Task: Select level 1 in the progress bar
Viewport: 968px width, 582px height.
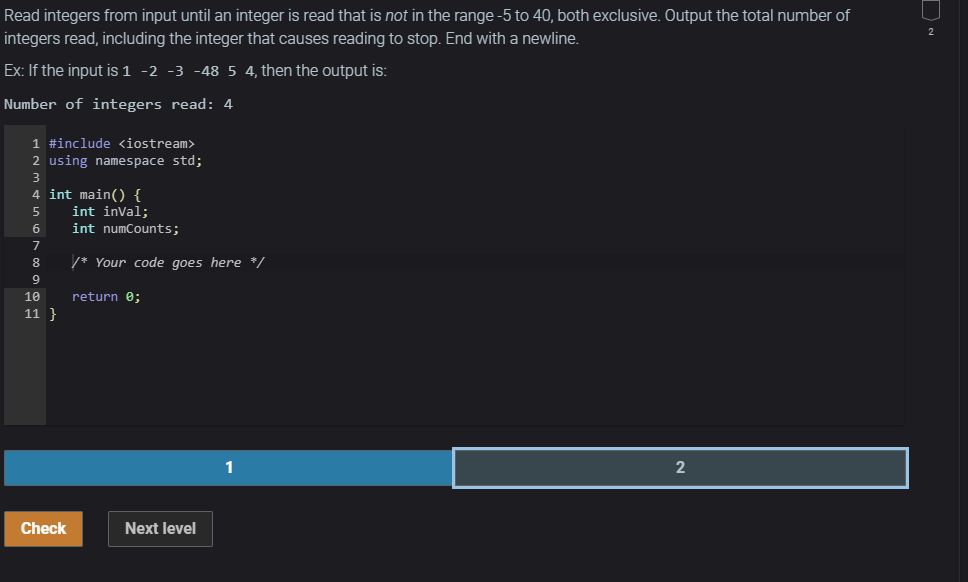Action: point(228,467)
